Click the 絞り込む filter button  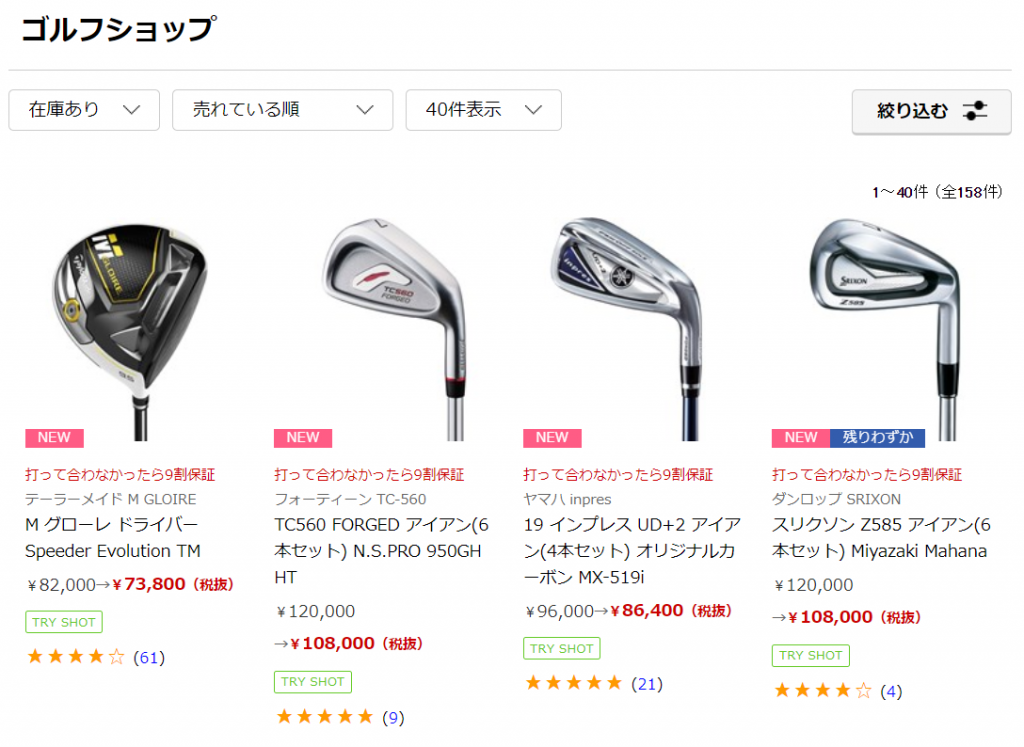932,111
